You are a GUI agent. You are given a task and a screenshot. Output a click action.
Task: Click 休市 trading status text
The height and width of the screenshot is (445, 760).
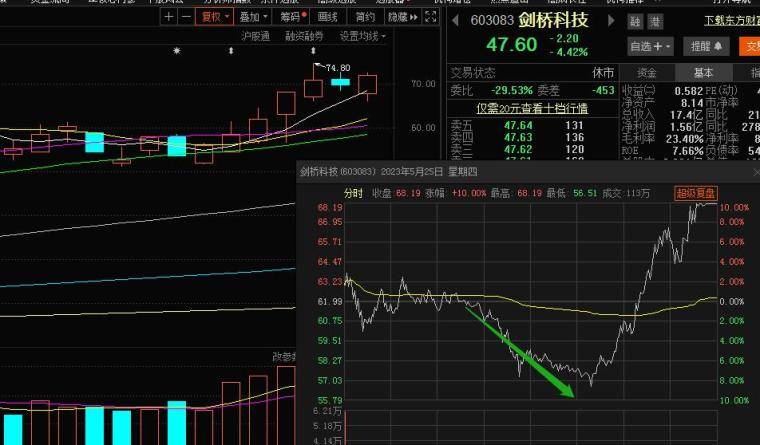click(603, 73)
